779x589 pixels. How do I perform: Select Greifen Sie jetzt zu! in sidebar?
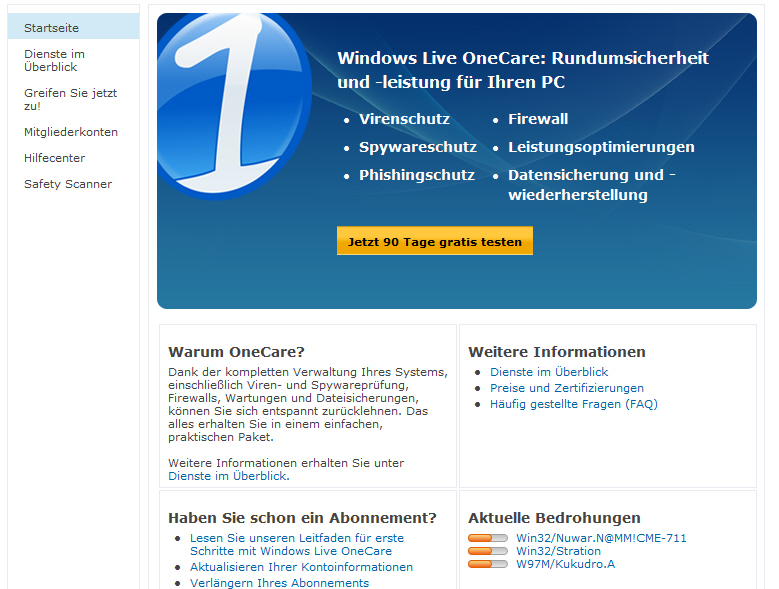click(70, 99)
